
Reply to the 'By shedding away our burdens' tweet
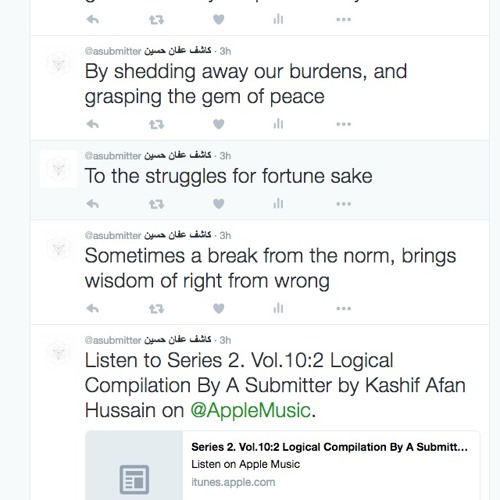tap(93, 124)
